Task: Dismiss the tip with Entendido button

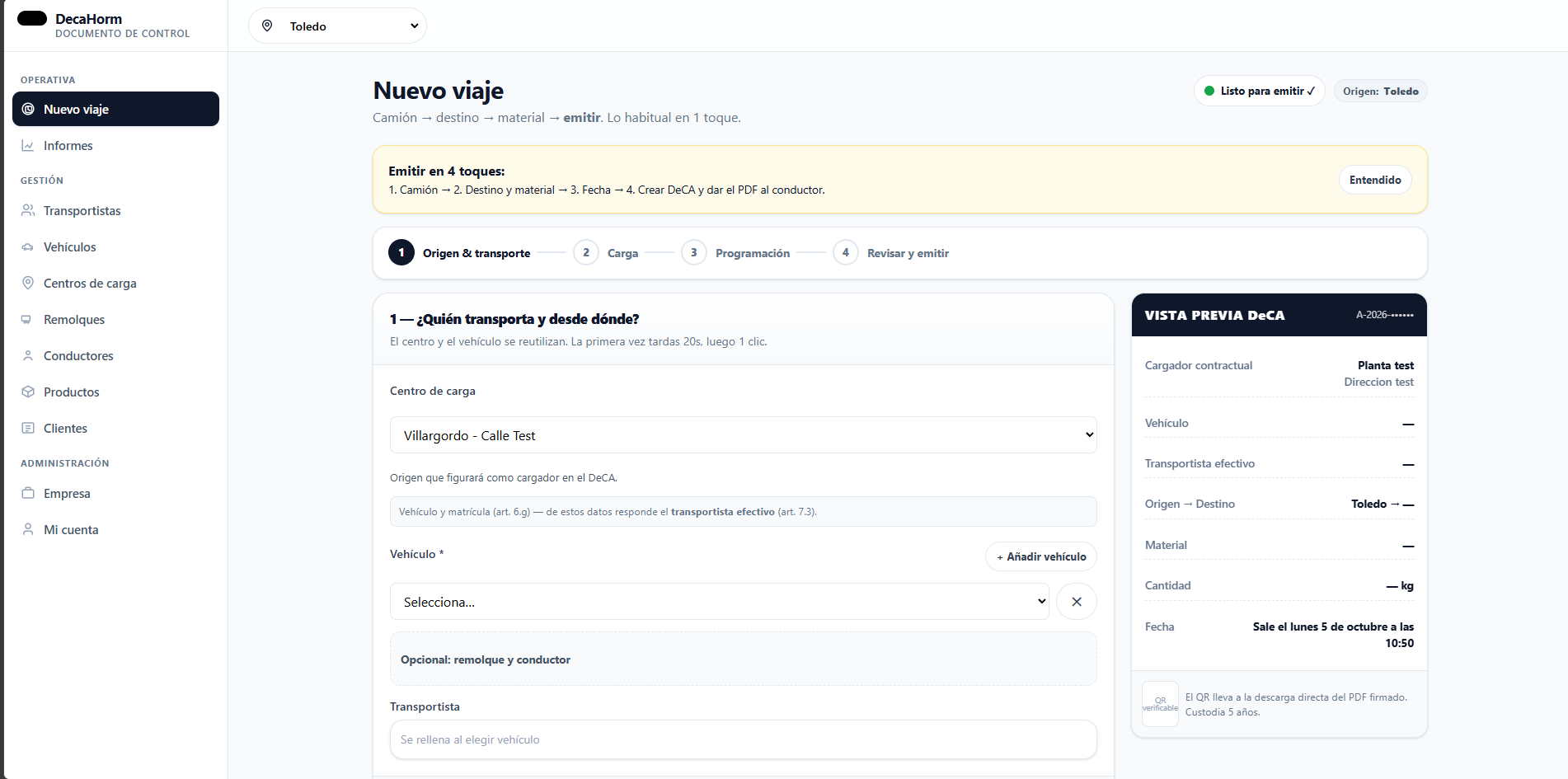Action: [1375, 180]
